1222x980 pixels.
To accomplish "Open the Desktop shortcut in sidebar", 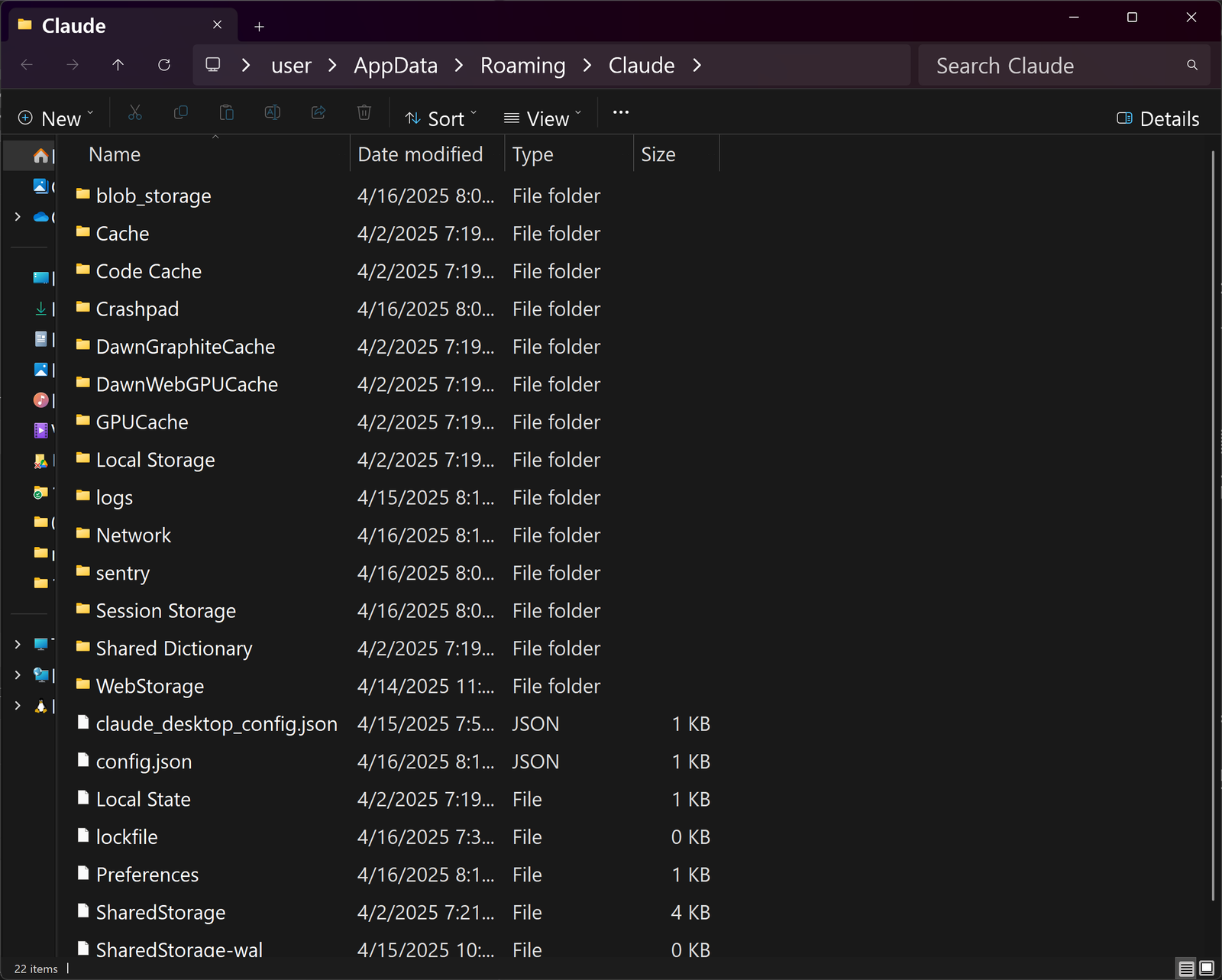I will click(x=41, y=277).
